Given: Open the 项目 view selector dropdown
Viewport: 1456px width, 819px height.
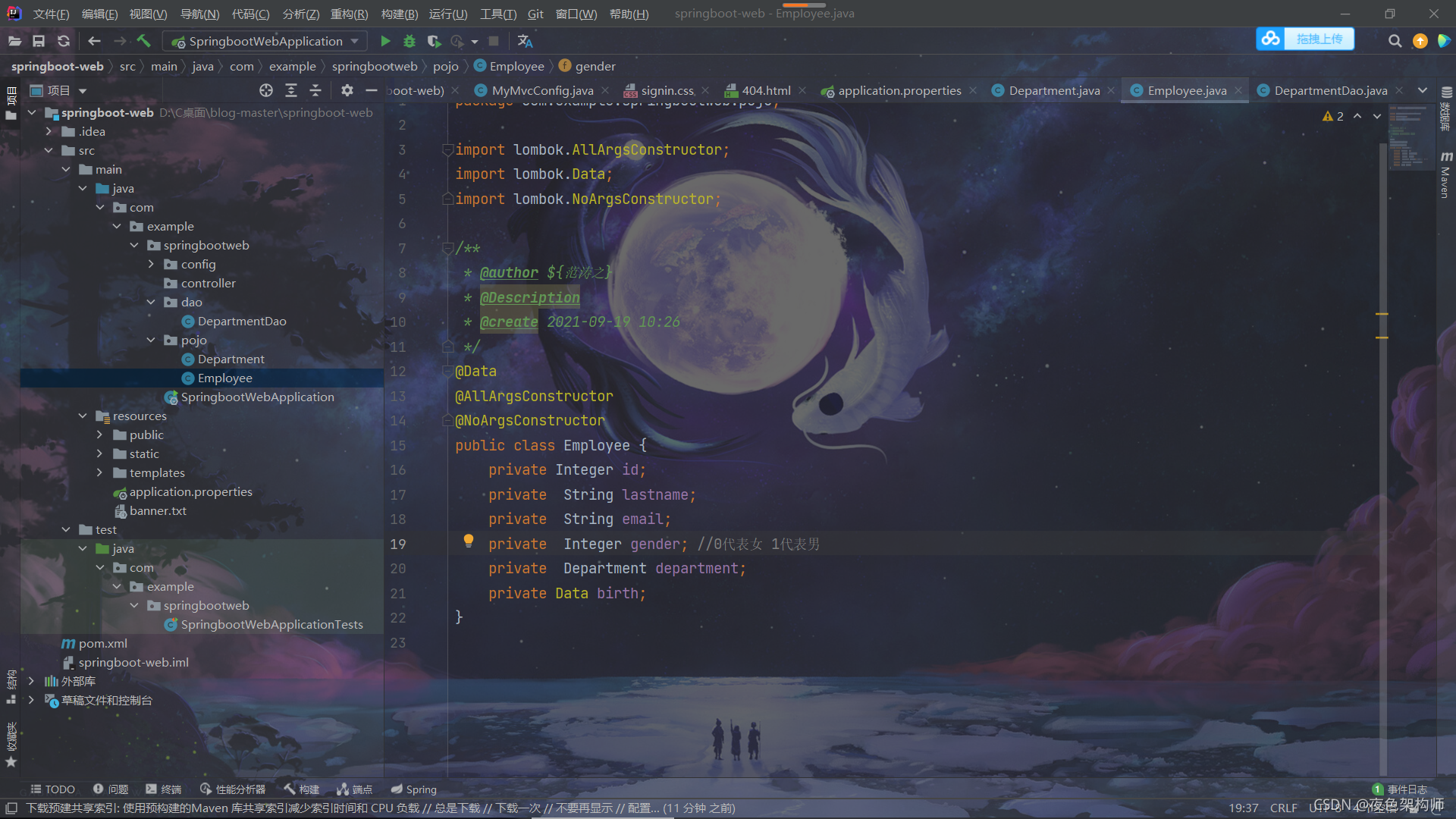Looking at the screenshot, I should click(x=58, y=90).
